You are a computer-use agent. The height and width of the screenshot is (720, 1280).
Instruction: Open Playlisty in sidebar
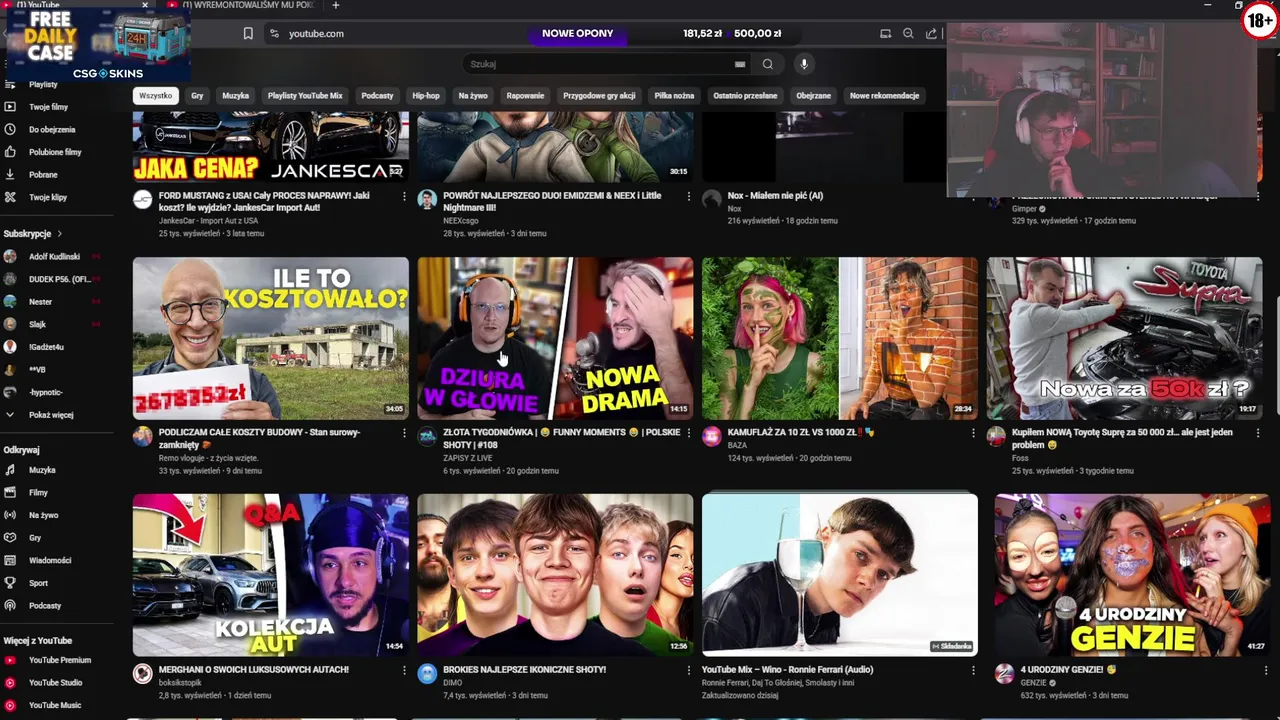click(43, 85)
